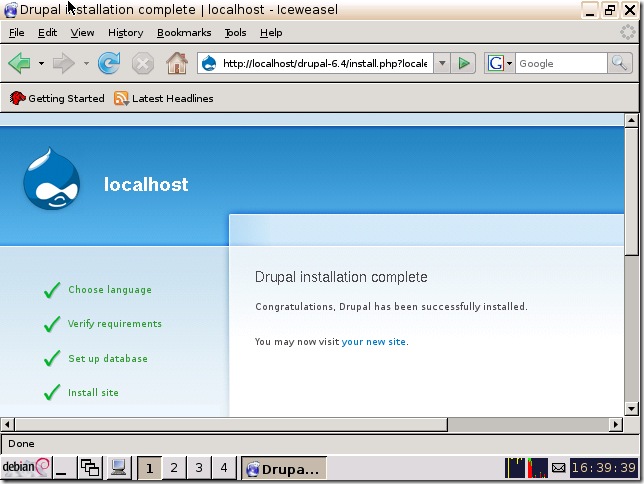Click the 16:39:39 clock
644x484 pixels.
click(x=604, y=468)
